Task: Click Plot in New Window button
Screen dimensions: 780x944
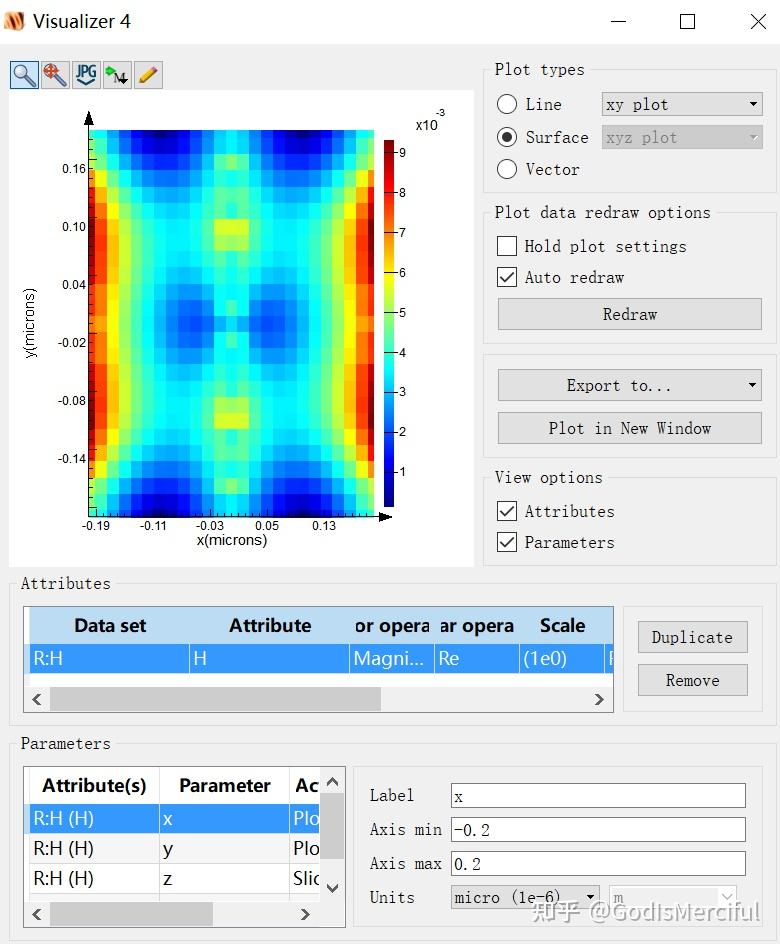Action: pyautogui.click(x=630, y=428)
